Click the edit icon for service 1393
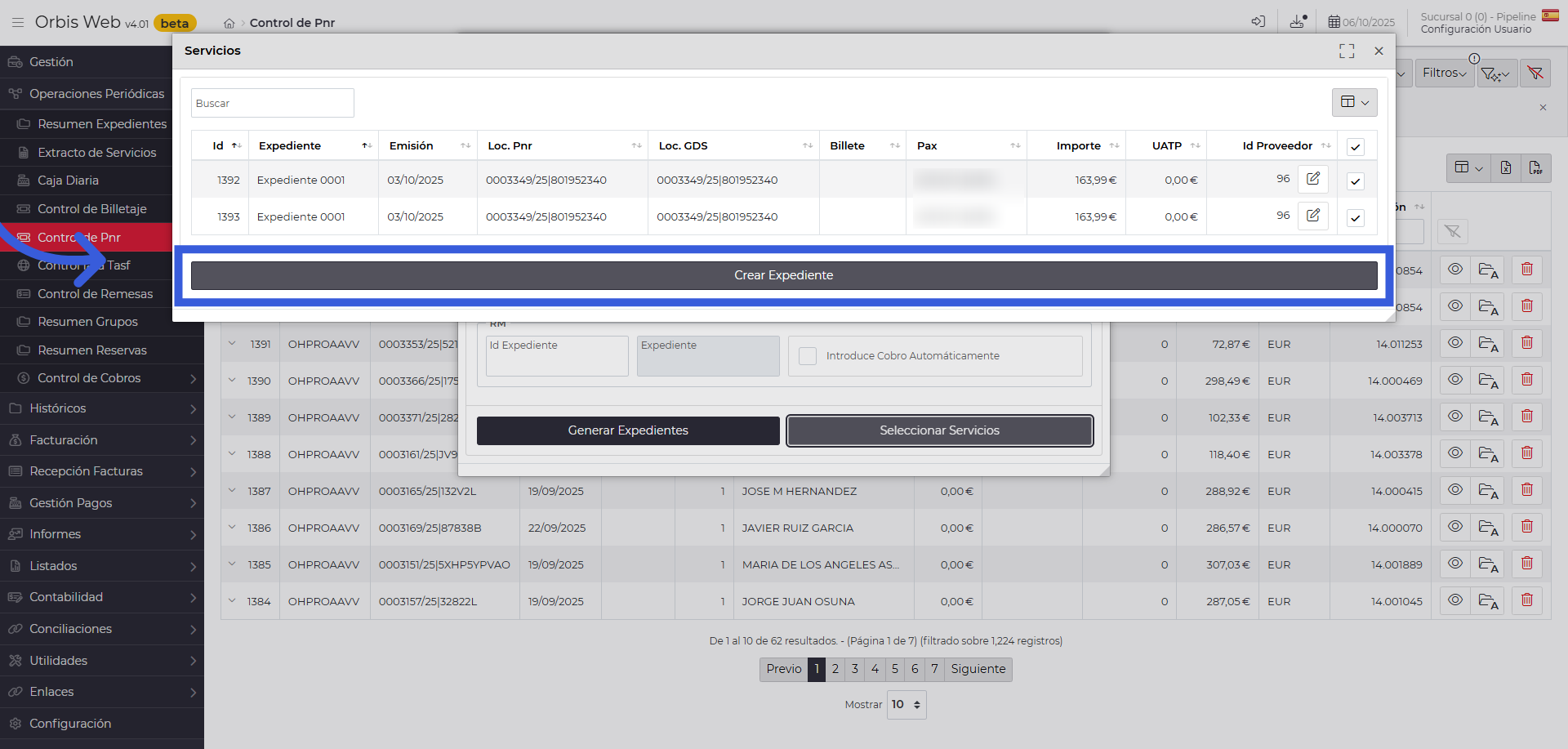This screenshot has width=1568, height=749. (x=1312, y=216)
